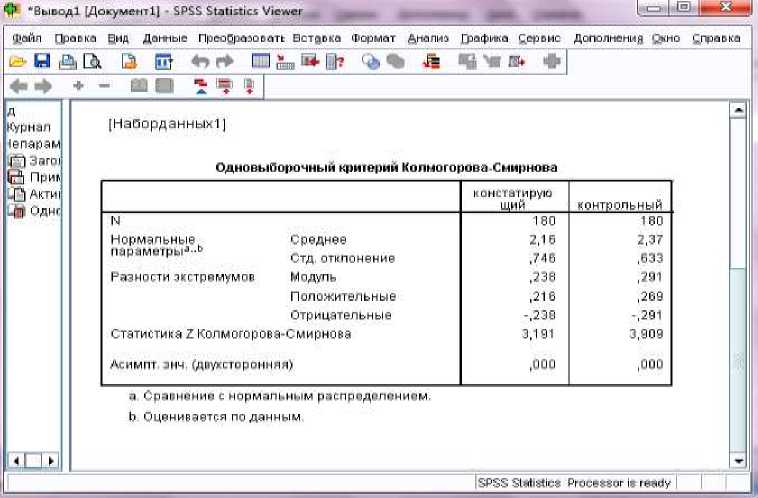Click the outline pane's horizontal scrollbar right arrow
The width and height of the screenshot is (758, 498).
(48, 461)
